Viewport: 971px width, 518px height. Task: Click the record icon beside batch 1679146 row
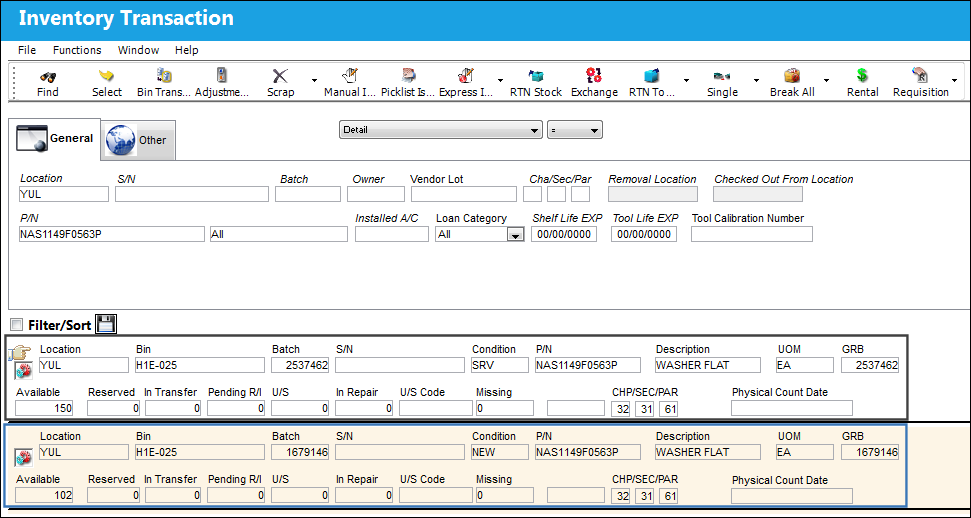[x=23, y=458]
